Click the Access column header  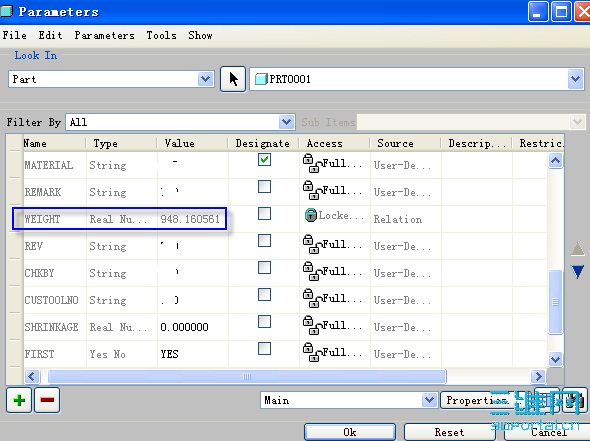335,143
